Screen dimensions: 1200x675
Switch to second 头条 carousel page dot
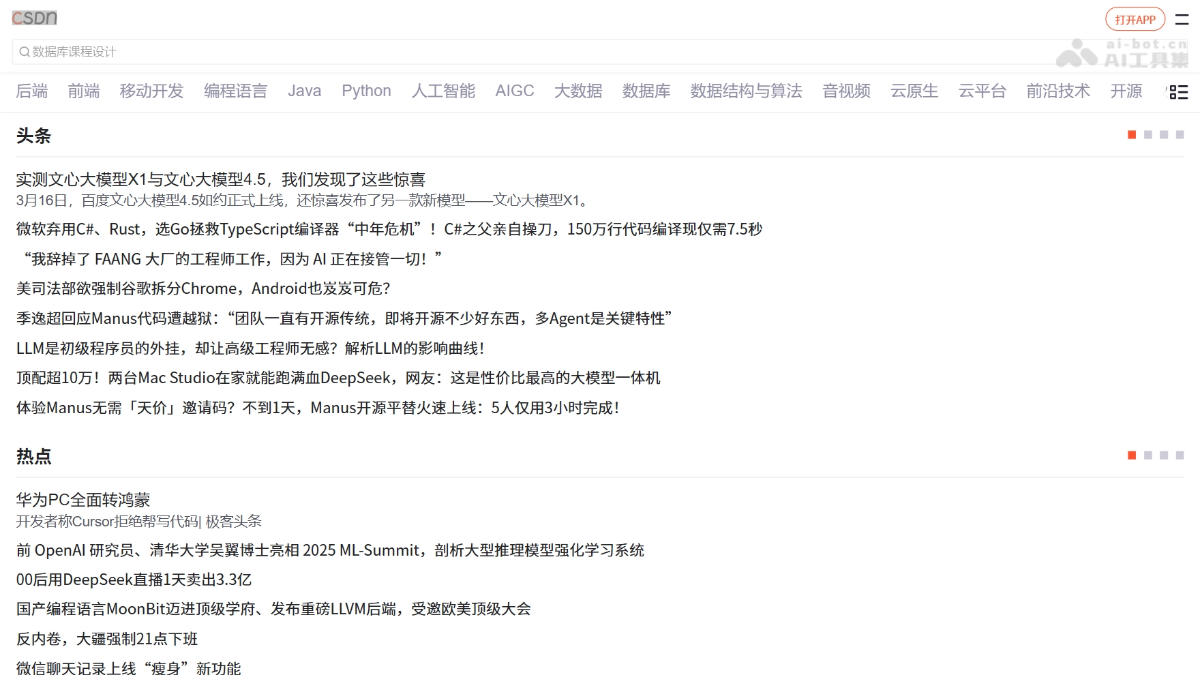click(1148, 134)
